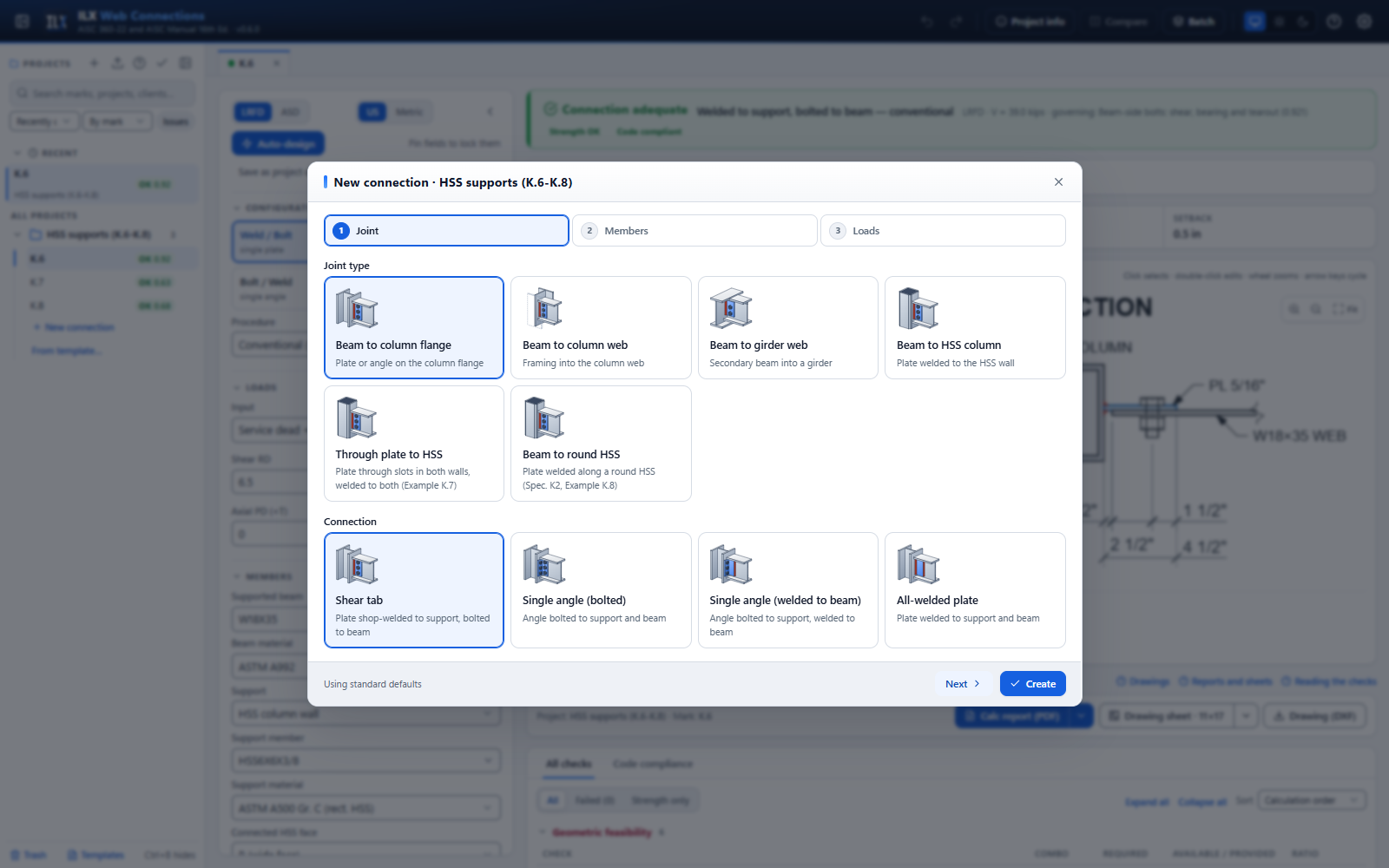This screenshot has height=868, width=1389.
Task: Select the Beam to column flange joint type
Action: [414, 327]
